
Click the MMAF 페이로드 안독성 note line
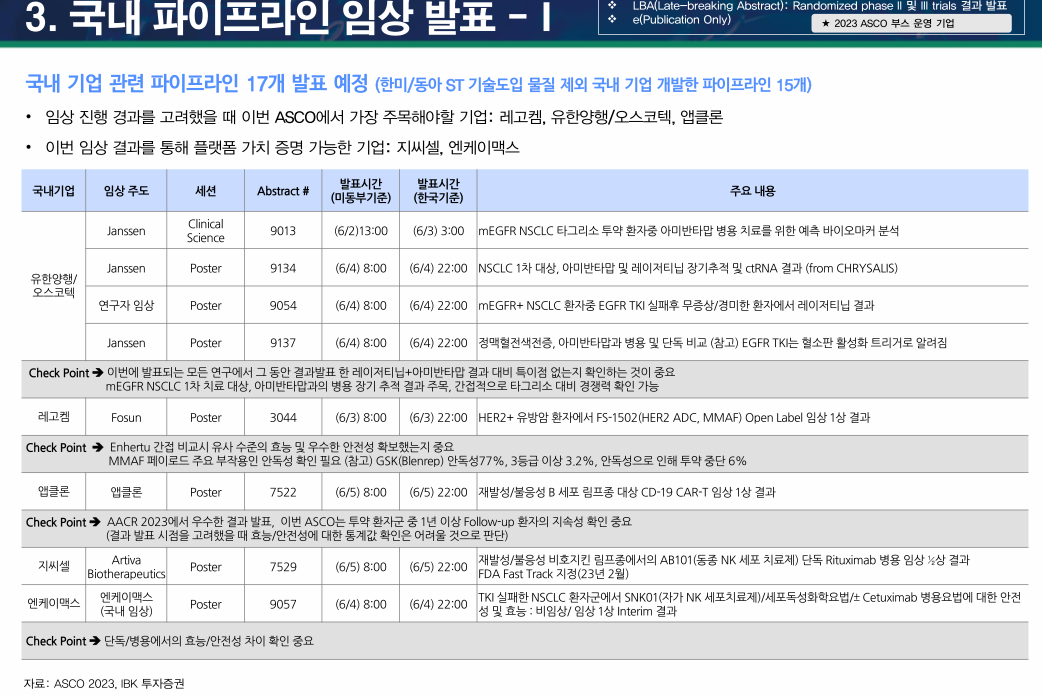(427, 460)
